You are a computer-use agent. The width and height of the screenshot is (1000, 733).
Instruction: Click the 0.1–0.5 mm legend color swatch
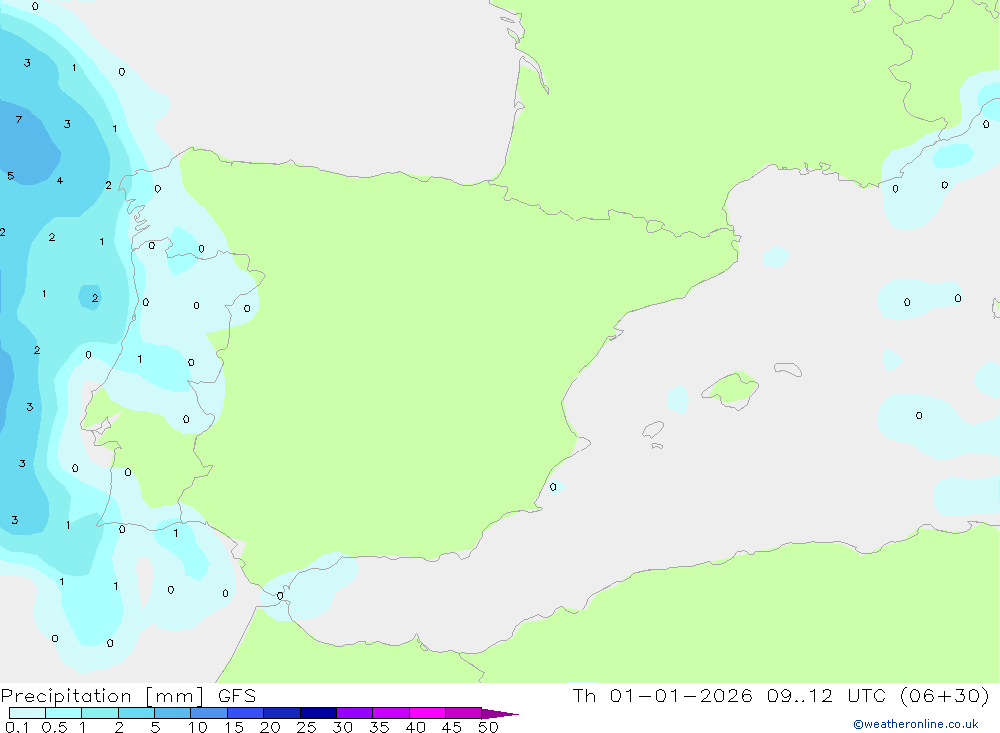(27, 713)
